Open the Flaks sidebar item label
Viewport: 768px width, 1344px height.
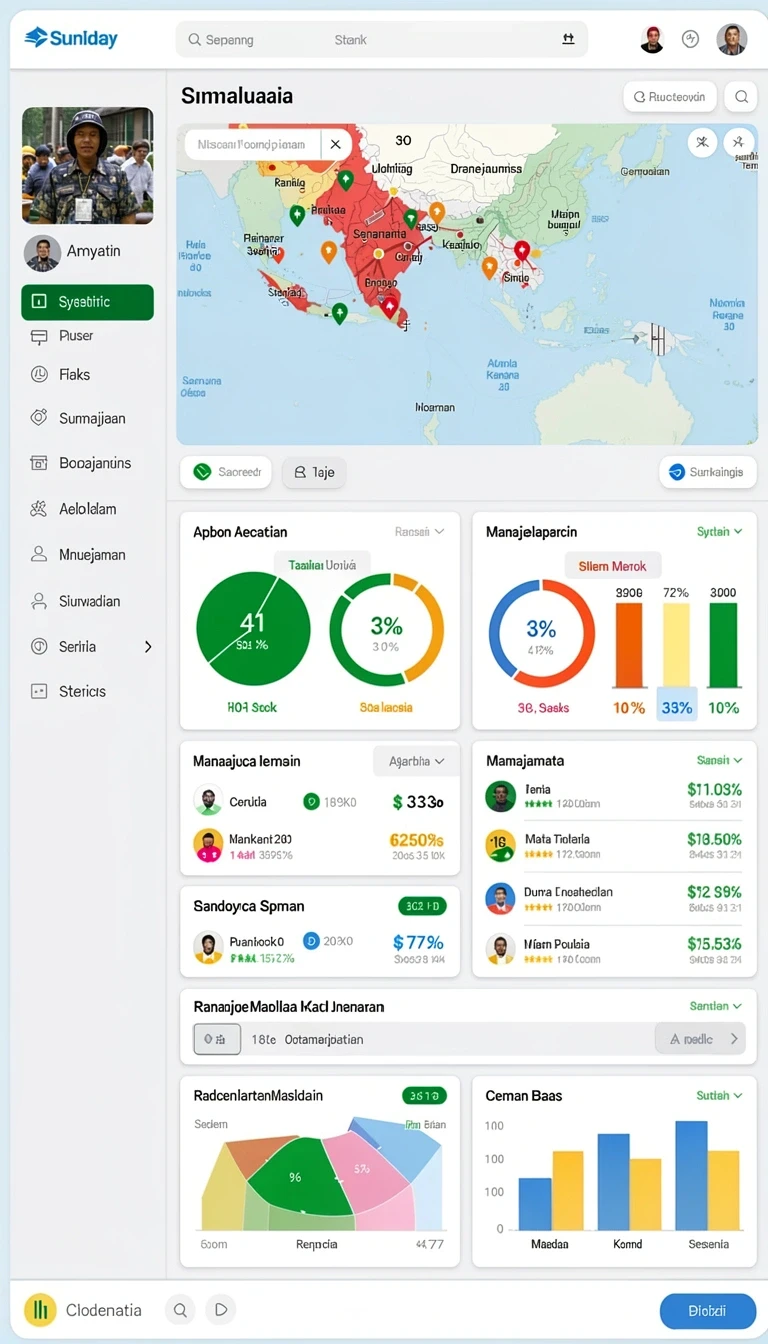(x=75, y=374)
